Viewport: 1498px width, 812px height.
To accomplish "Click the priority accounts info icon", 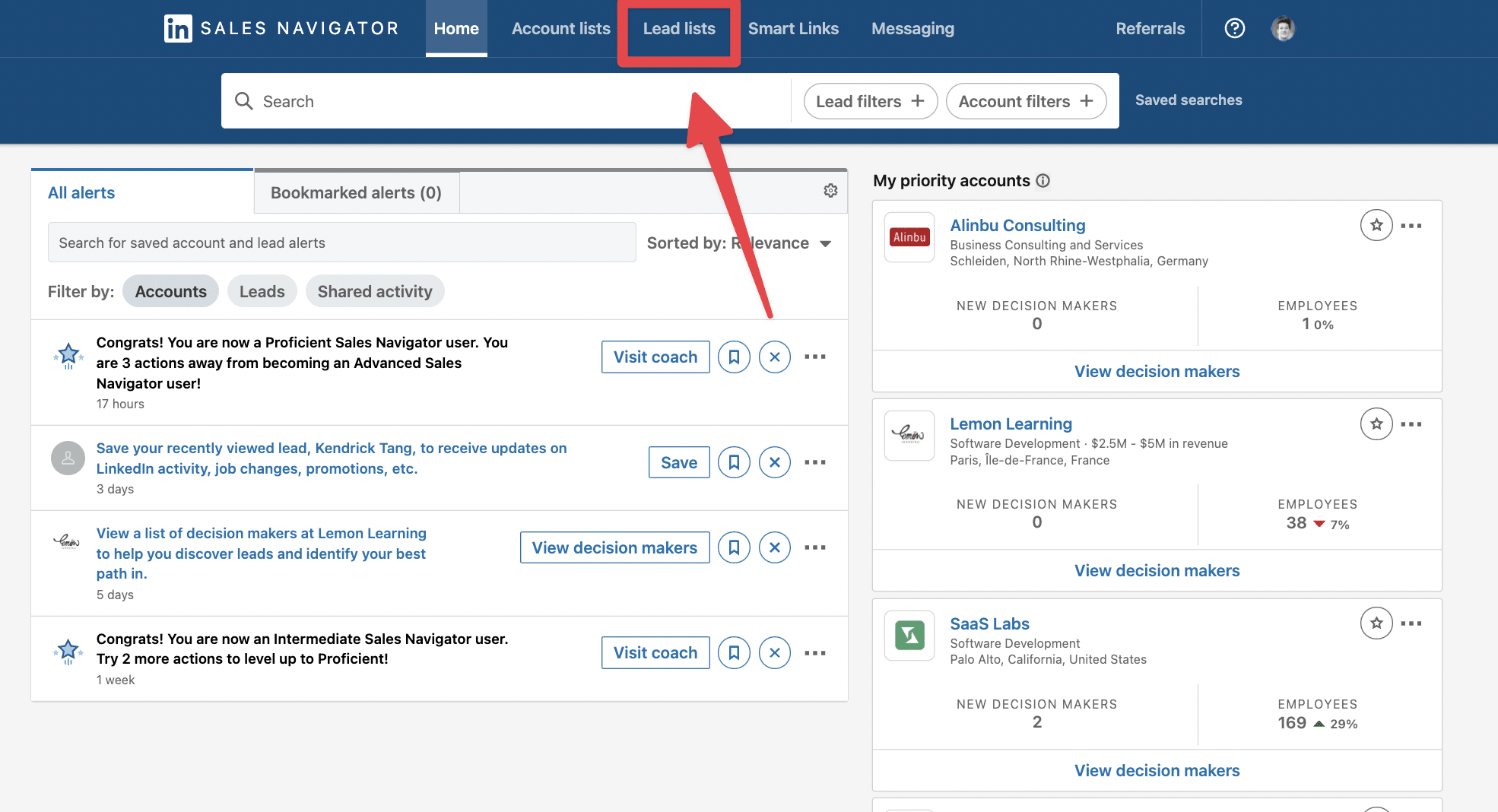I will point(1043,181).
